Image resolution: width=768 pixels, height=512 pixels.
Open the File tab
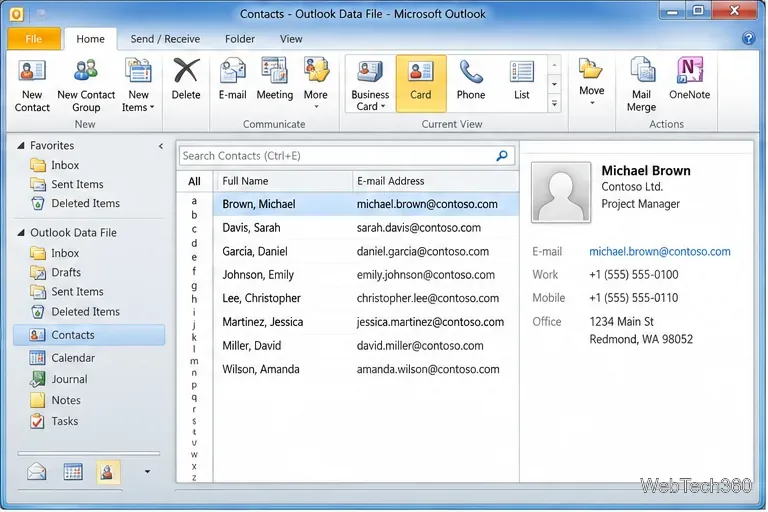[34, 39]
